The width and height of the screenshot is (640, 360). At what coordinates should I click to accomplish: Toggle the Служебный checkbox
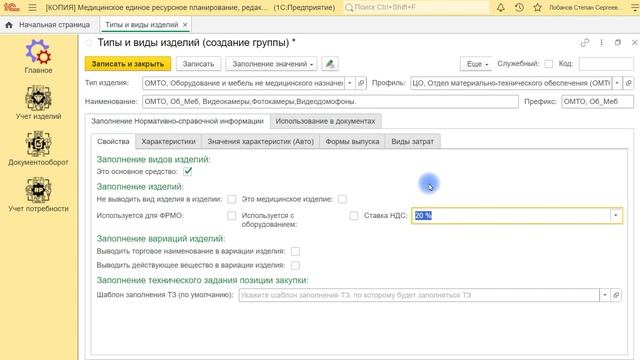click(549, 64)
